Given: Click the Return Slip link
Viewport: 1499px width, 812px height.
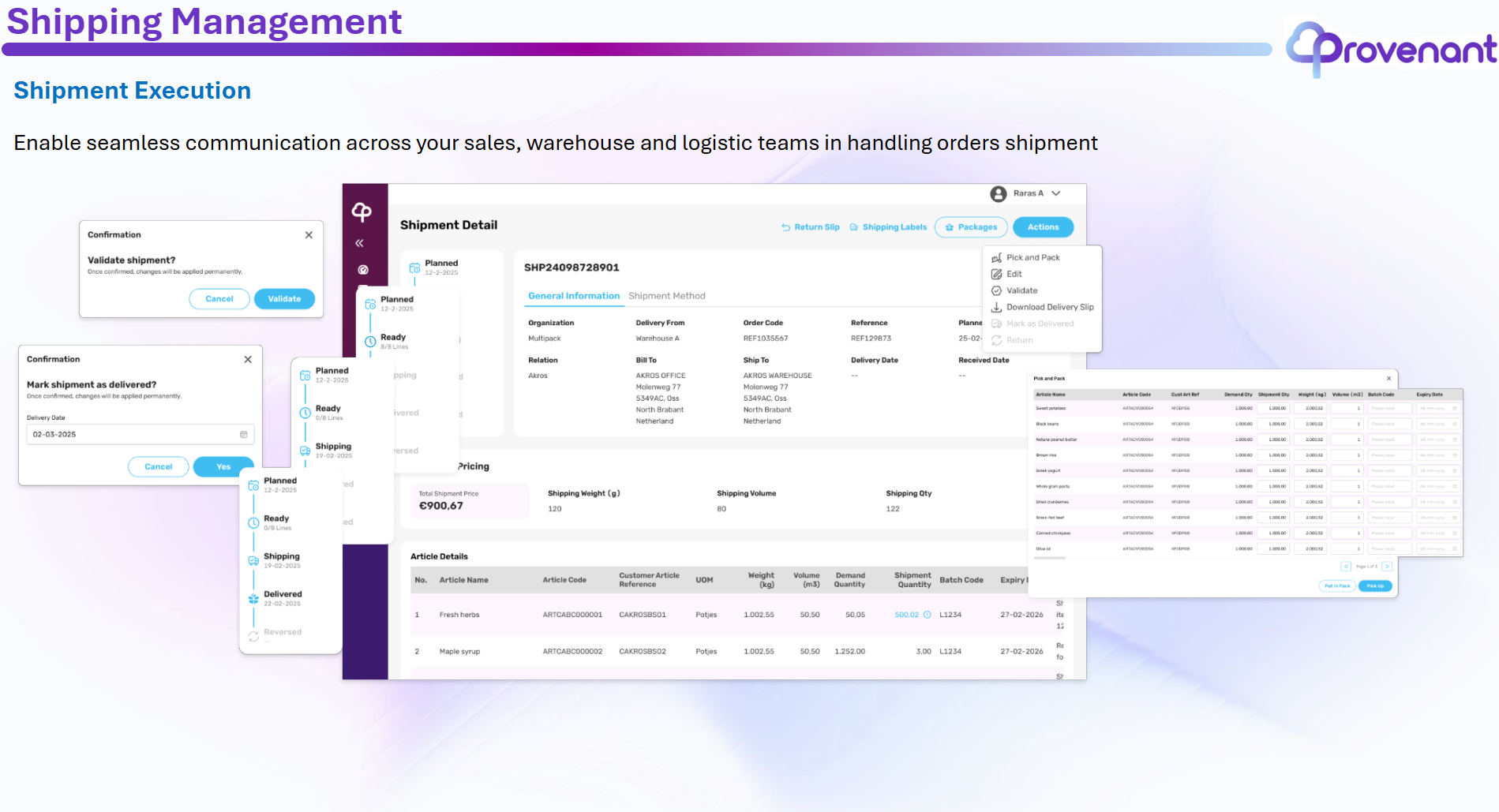Looking at the screenshot, I should [811, 227].
